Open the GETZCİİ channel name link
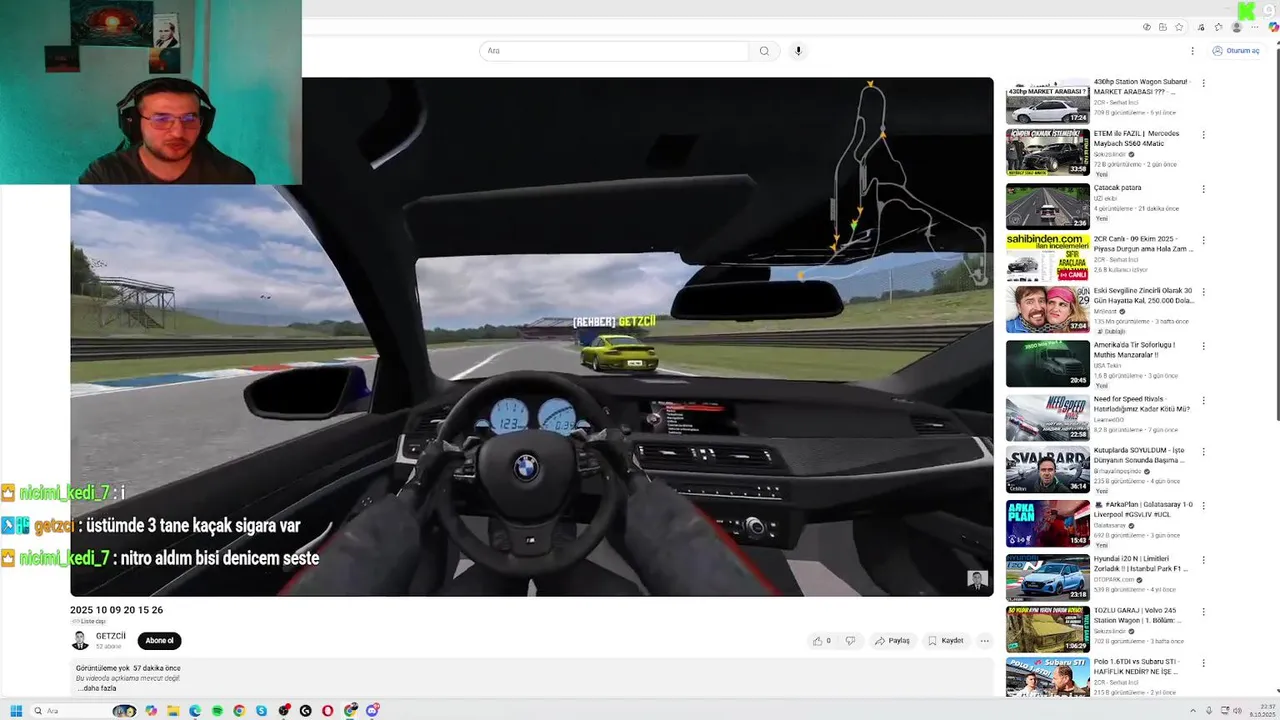The image size is (1280, 720). click(111, 636)
